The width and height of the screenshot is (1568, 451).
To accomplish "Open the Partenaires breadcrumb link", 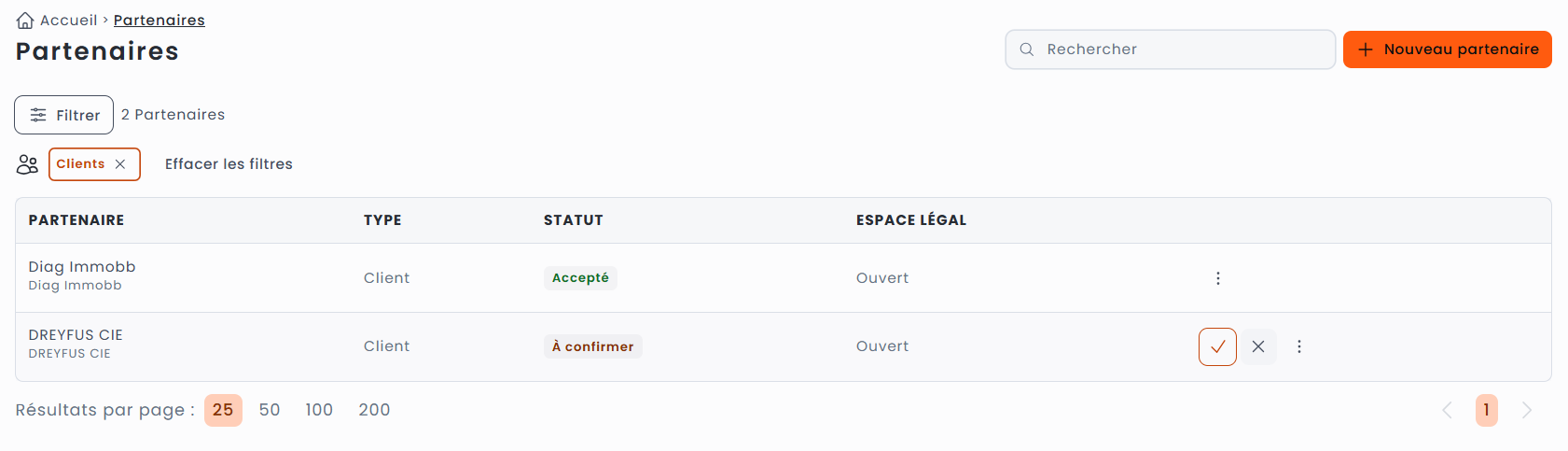I will pos(159,21).
